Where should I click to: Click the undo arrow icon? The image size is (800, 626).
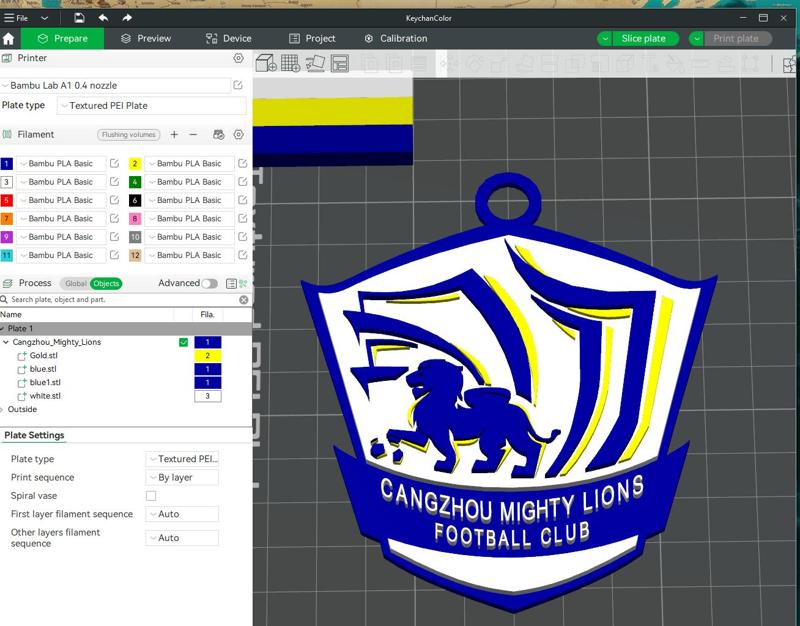102,16
